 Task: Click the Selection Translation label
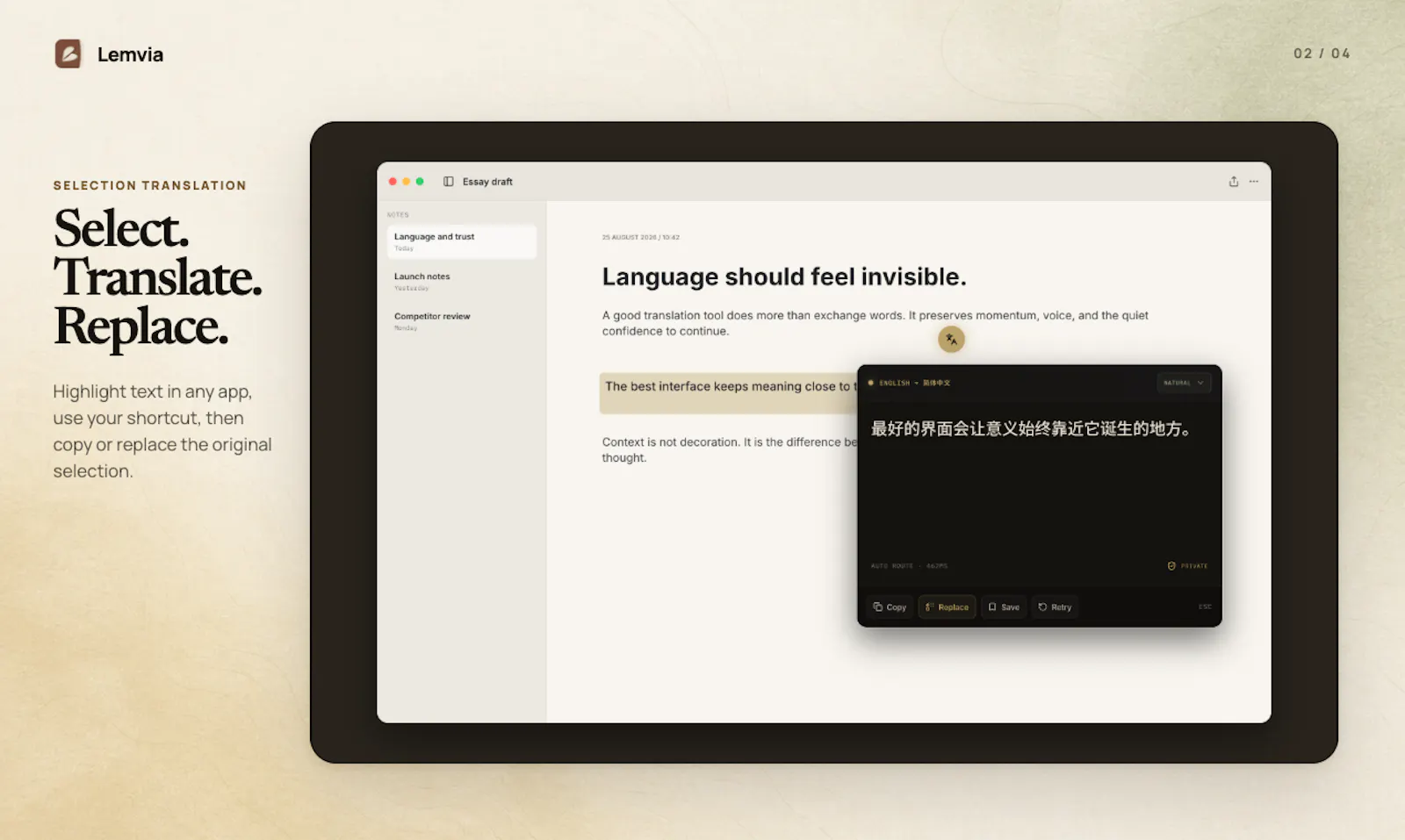click(x=149, y=185)
